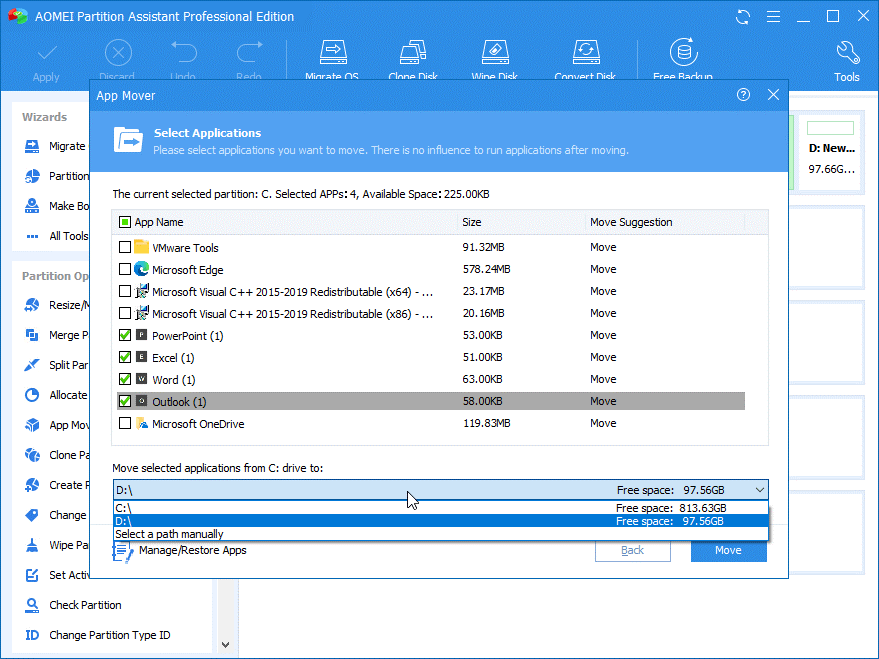
Task: Collapse the destination drive dropdown arrow
Action: tap(759, 490)
